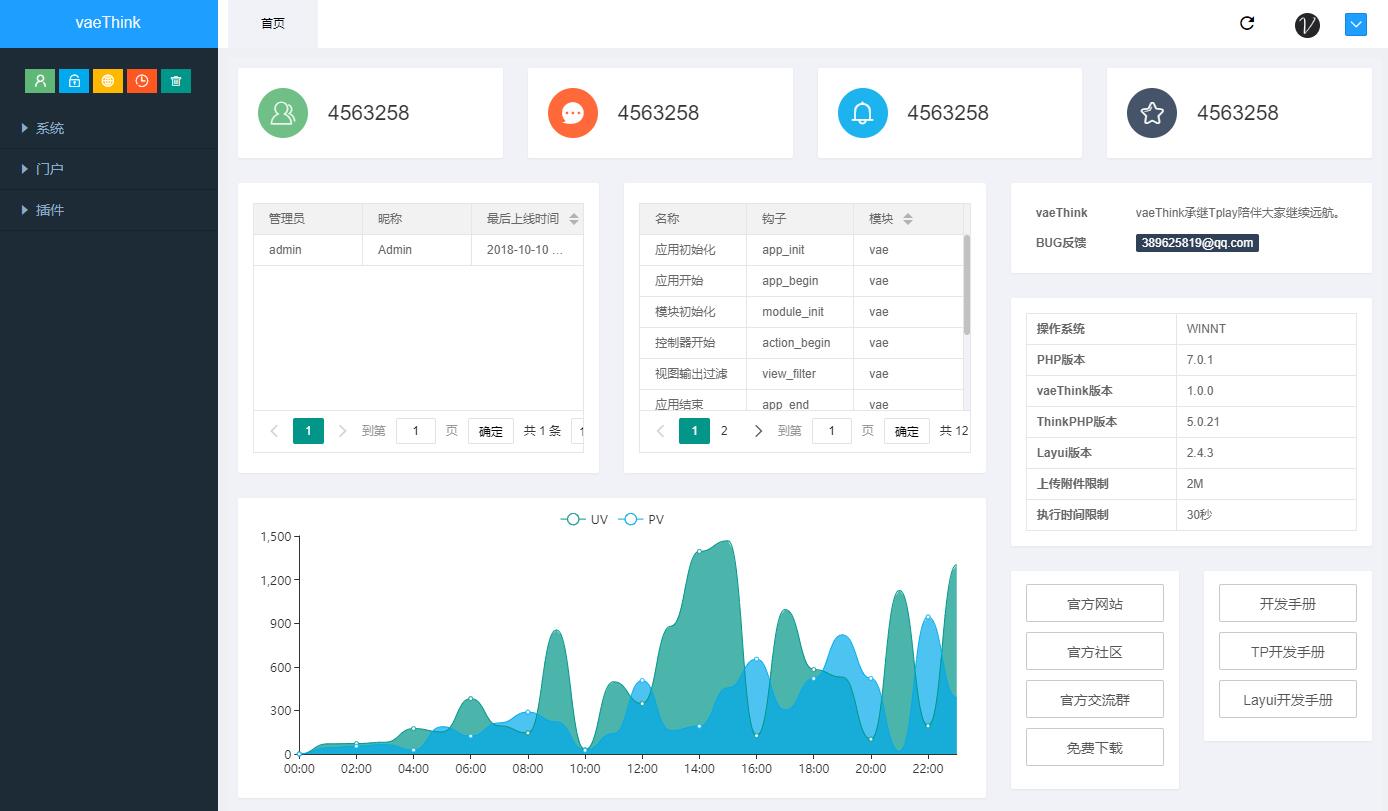Viewport: 1388px width, 811px height.
Task: Sort by 最后上线时间 column arrows
Action: pyautogui.click(x=574, y=219)
